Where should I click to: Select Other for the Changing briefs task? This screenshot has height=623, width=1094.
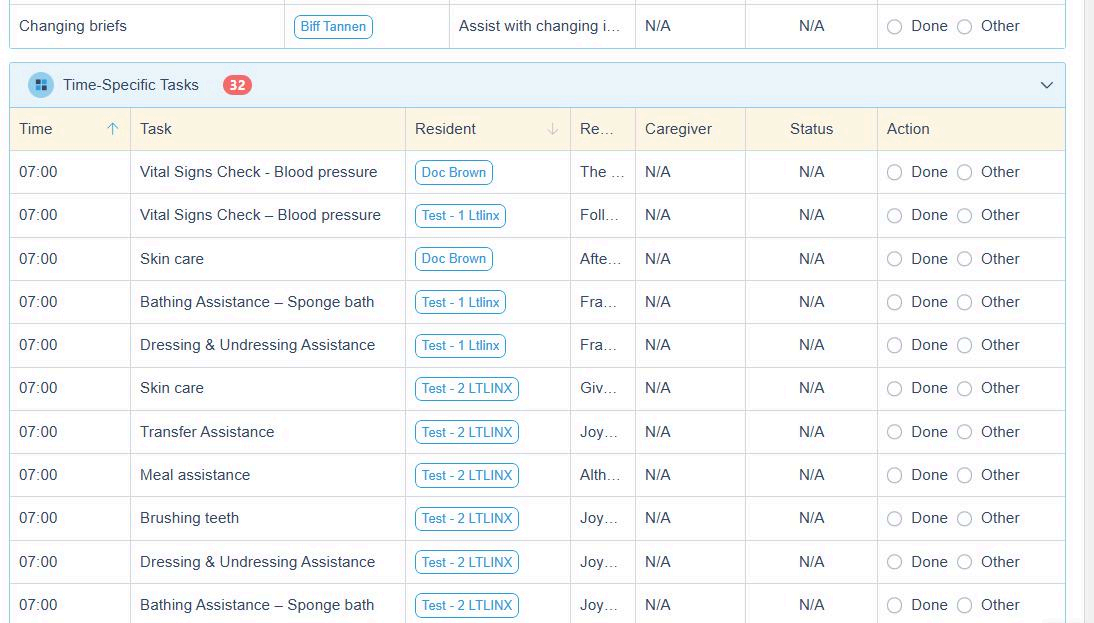pyautogui.click(x=964, y=27)
